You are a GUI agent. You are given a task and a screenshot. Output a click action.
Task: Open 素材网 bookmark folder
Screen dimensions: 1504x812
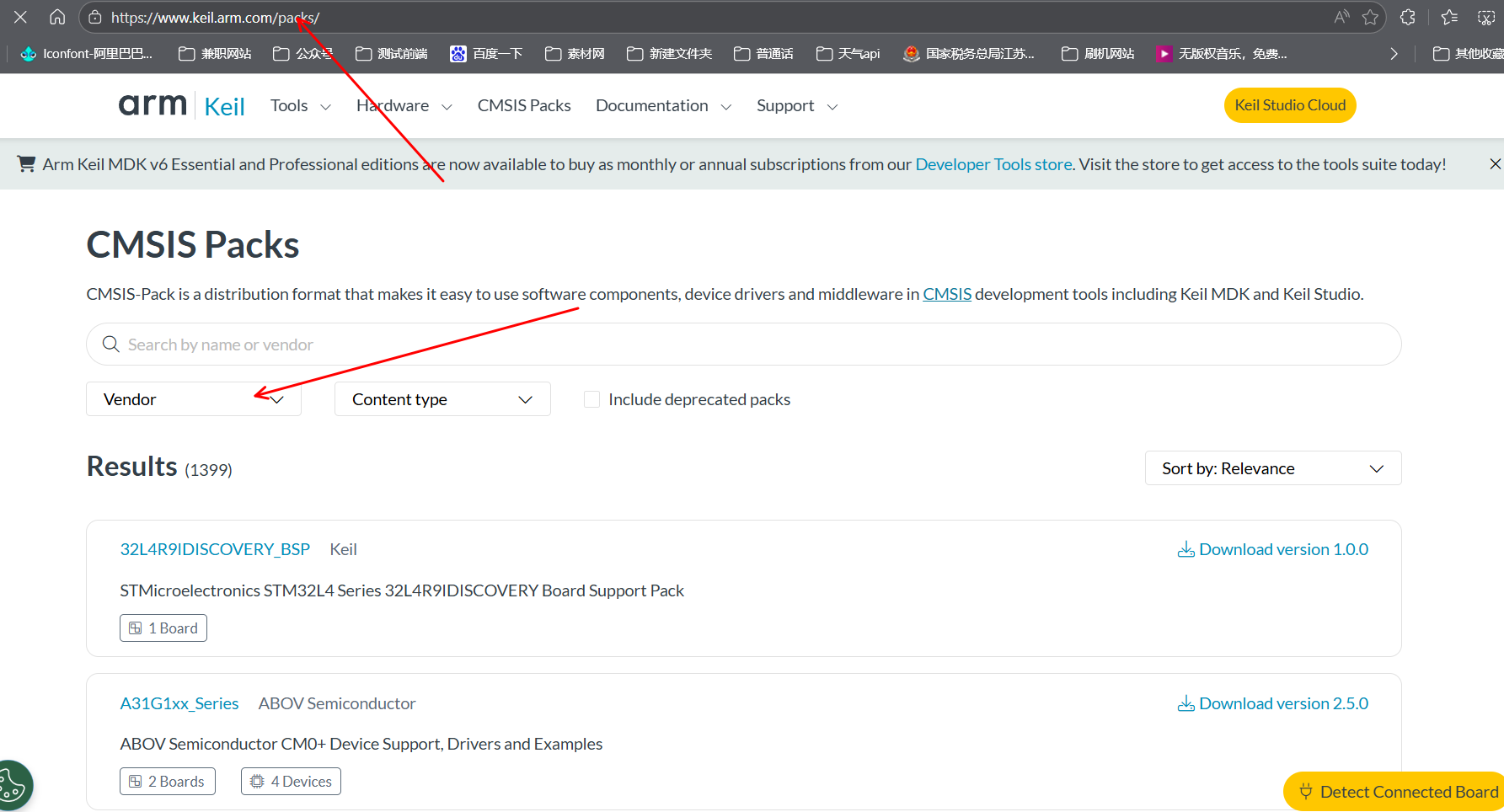click(575, 54)
